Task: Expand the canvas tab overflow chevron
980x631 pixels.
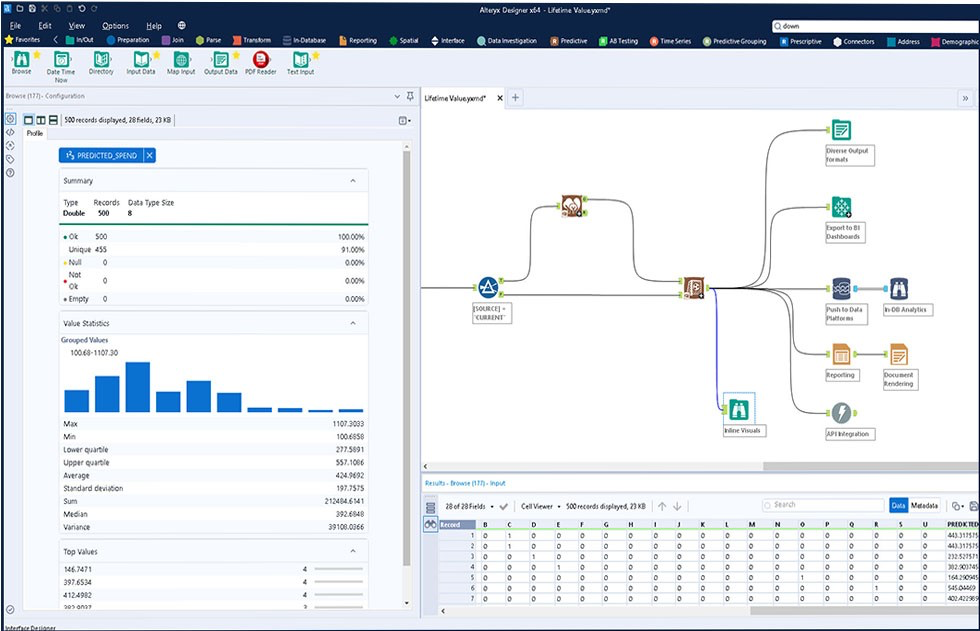Action: pyautogui.click(x=966, y=98)
